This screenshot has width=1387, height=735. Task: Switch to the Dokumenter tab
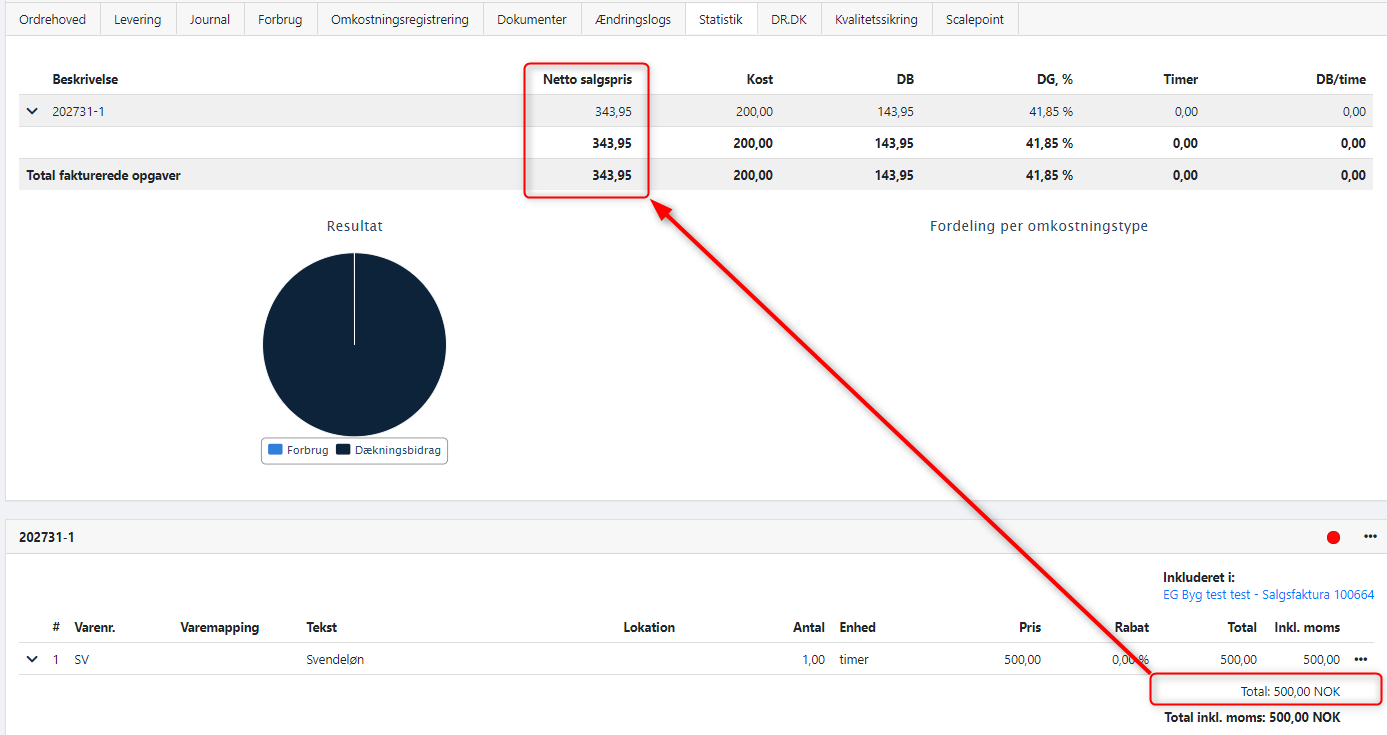click(532, 19)
